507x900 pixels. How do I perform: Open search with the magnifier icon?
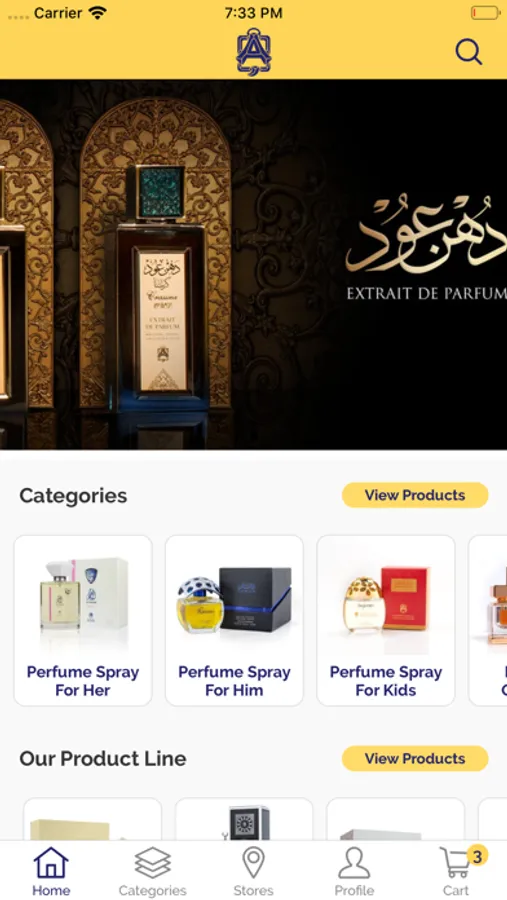tap(469, 52)
